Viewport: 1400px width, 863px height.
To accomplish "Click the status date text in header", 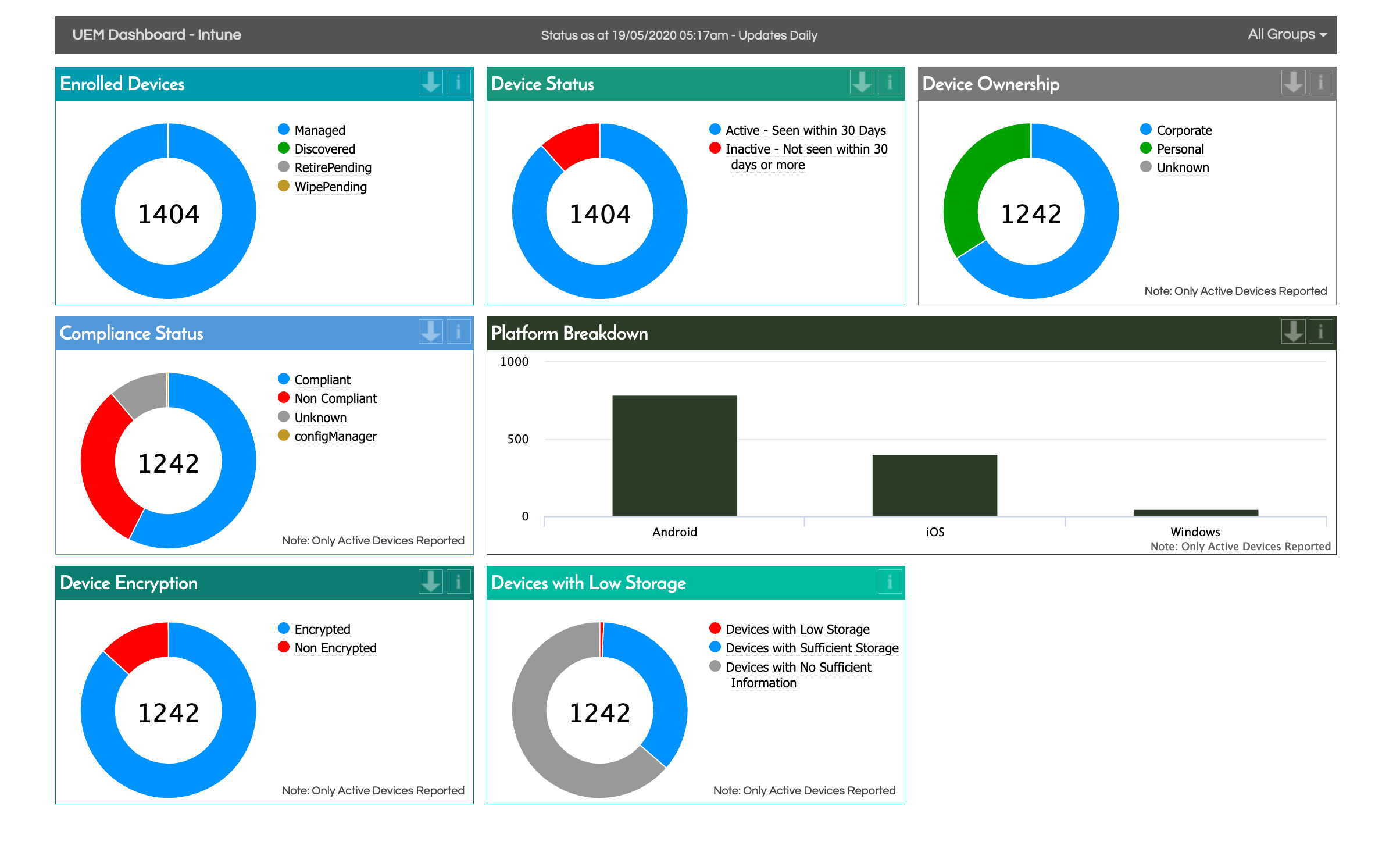I will [679, 35].
